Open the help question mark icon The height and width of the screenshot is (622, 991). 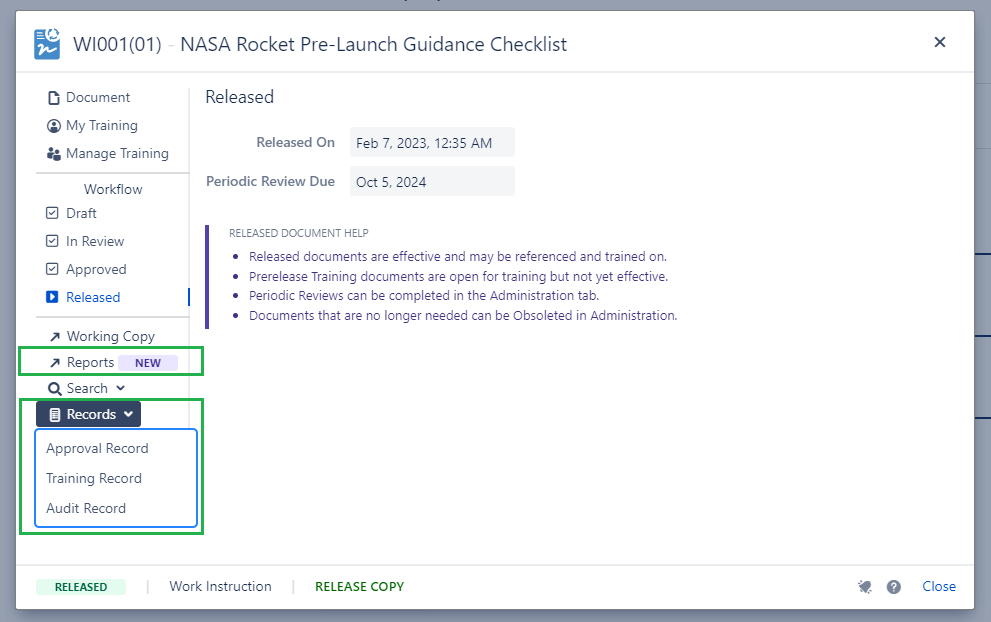click(894, 587)
